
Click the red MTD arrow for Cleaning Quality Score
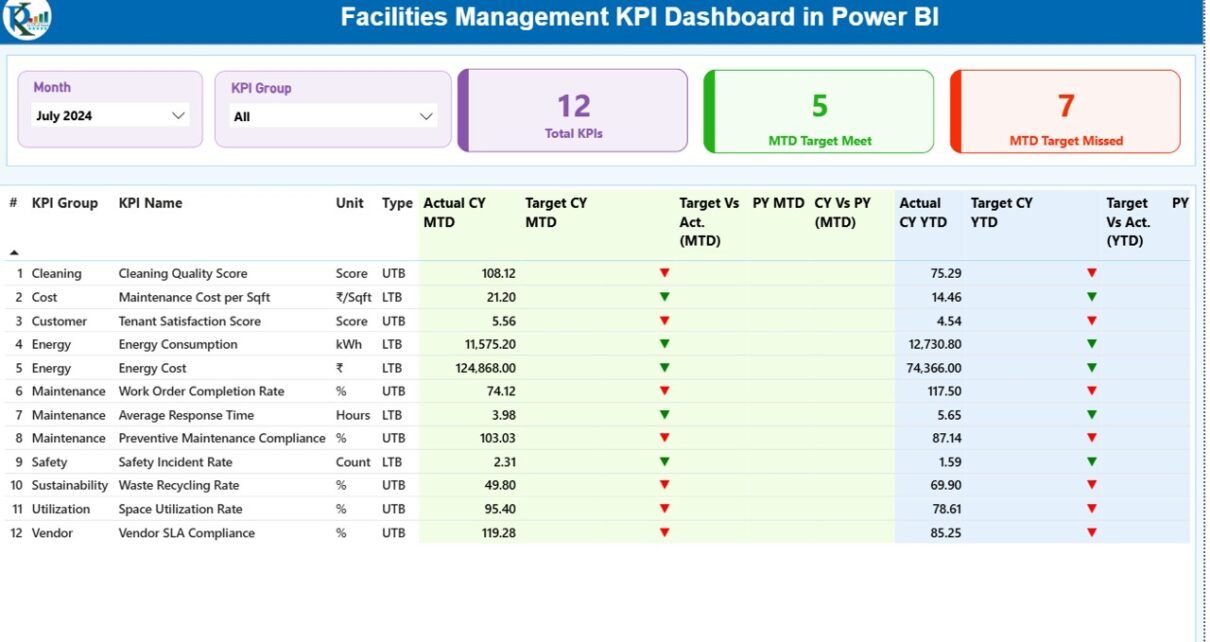(664, 273)
